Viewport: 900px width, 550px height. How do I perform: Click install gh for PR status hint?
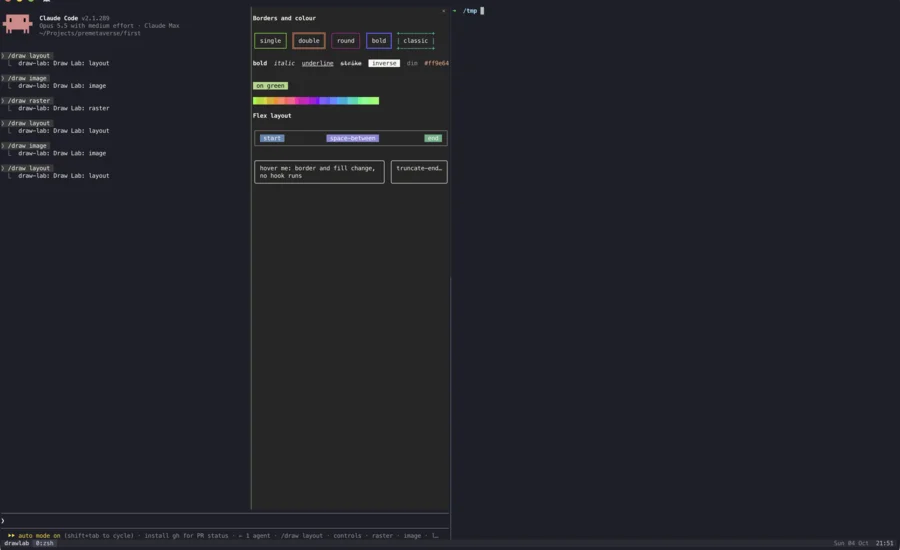(x=186, y=536)
